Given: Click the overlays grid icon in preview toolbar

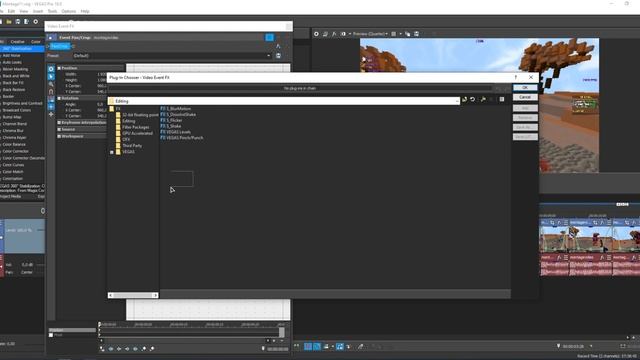Looking at the screenshot, I should (x=394, y=34).
